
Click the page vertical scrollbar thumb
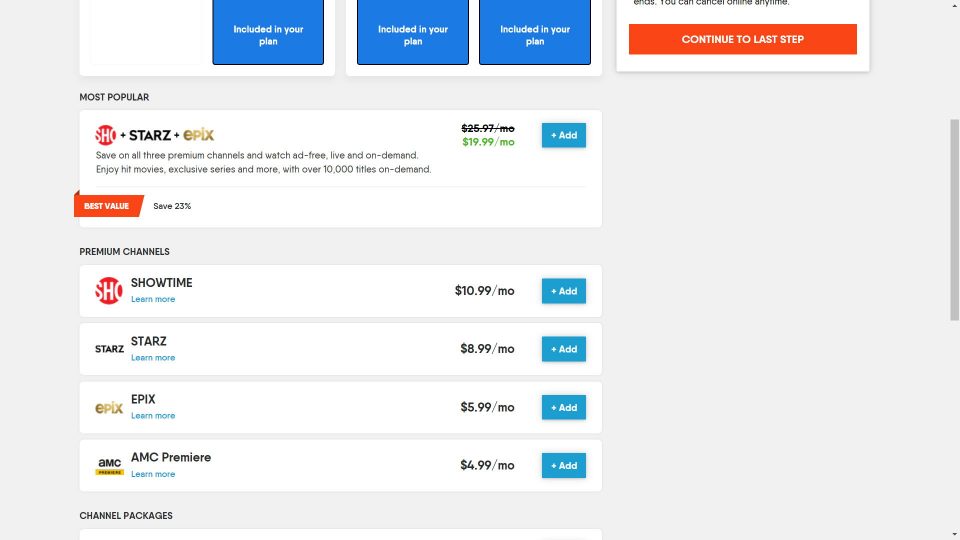tap(954, 220)
